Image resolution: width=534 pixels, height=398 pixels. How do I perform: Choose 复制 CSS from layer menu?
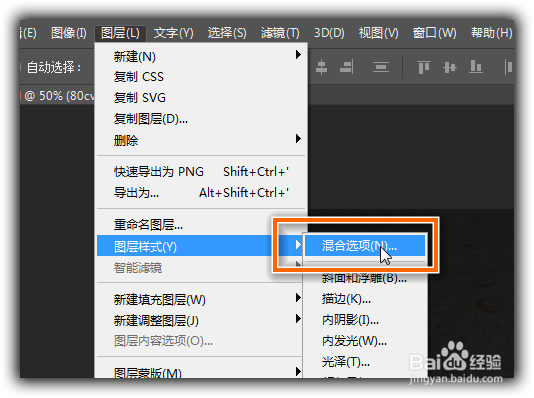coord(202,77)
